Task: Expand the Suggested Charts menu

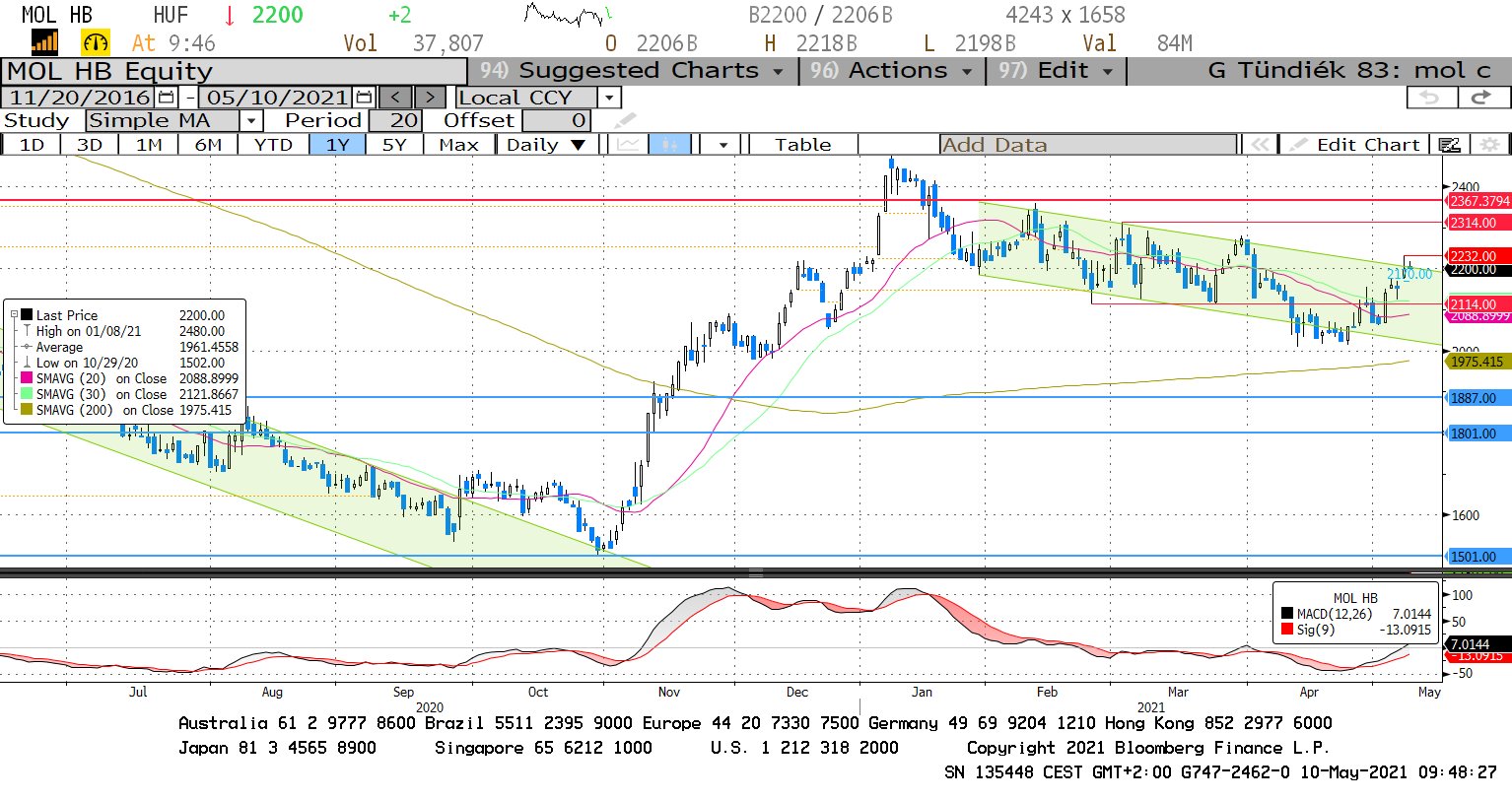Action: [631, 71]
